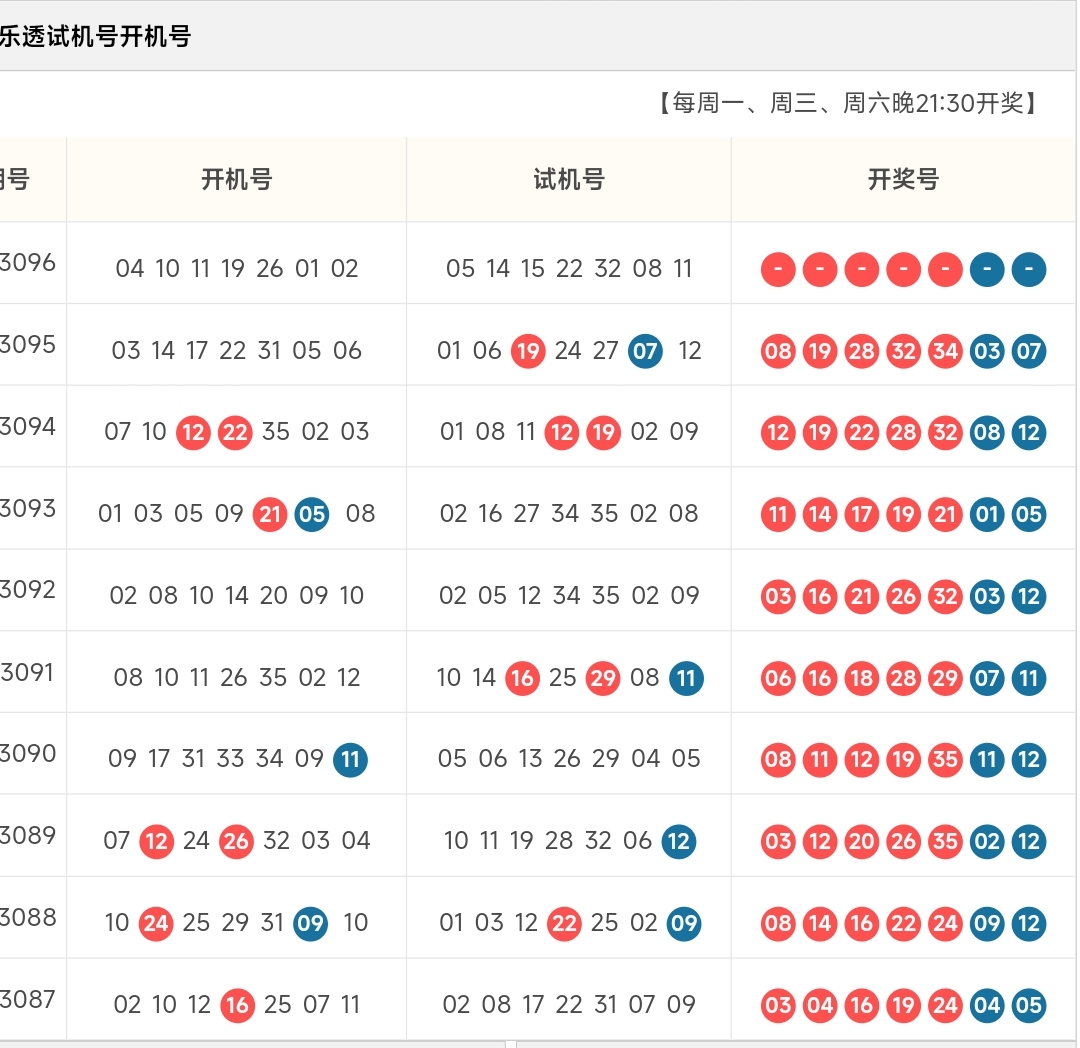Image resolution: width=1080 pixels, height=1048 pixels.
Task: Click red ball 34 in row 3095 开奖号
Action: 945,351
